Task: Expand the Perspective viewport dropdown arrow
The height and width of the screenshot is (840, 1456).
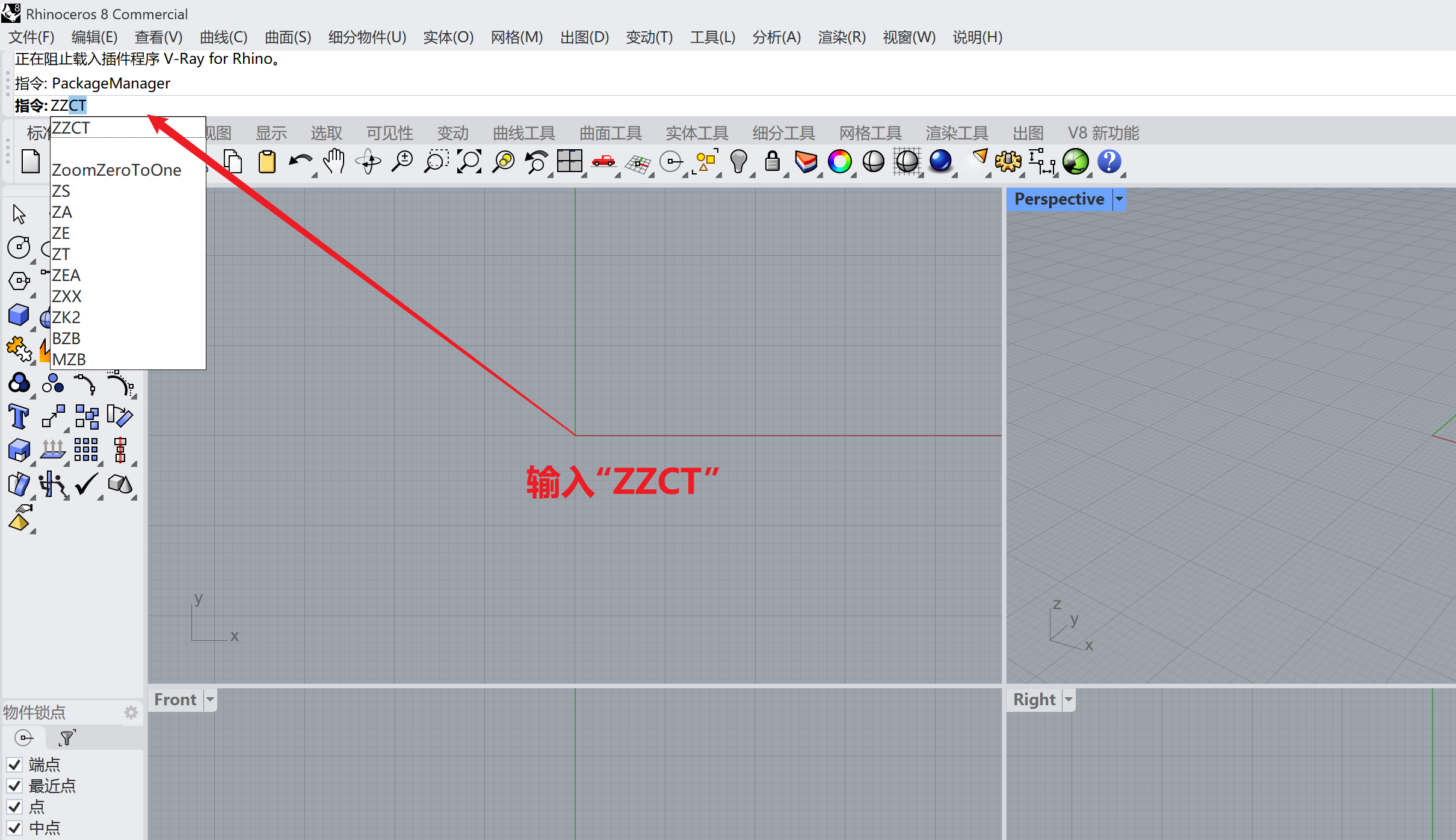Action: (1119, 199)
